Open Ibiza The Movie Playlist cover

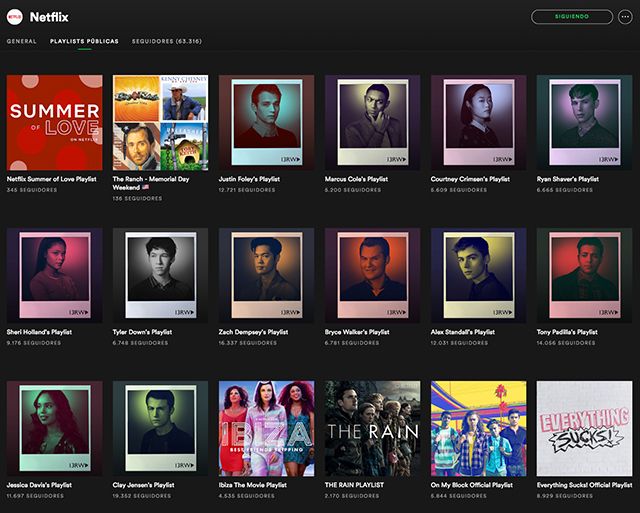(266, 427)
